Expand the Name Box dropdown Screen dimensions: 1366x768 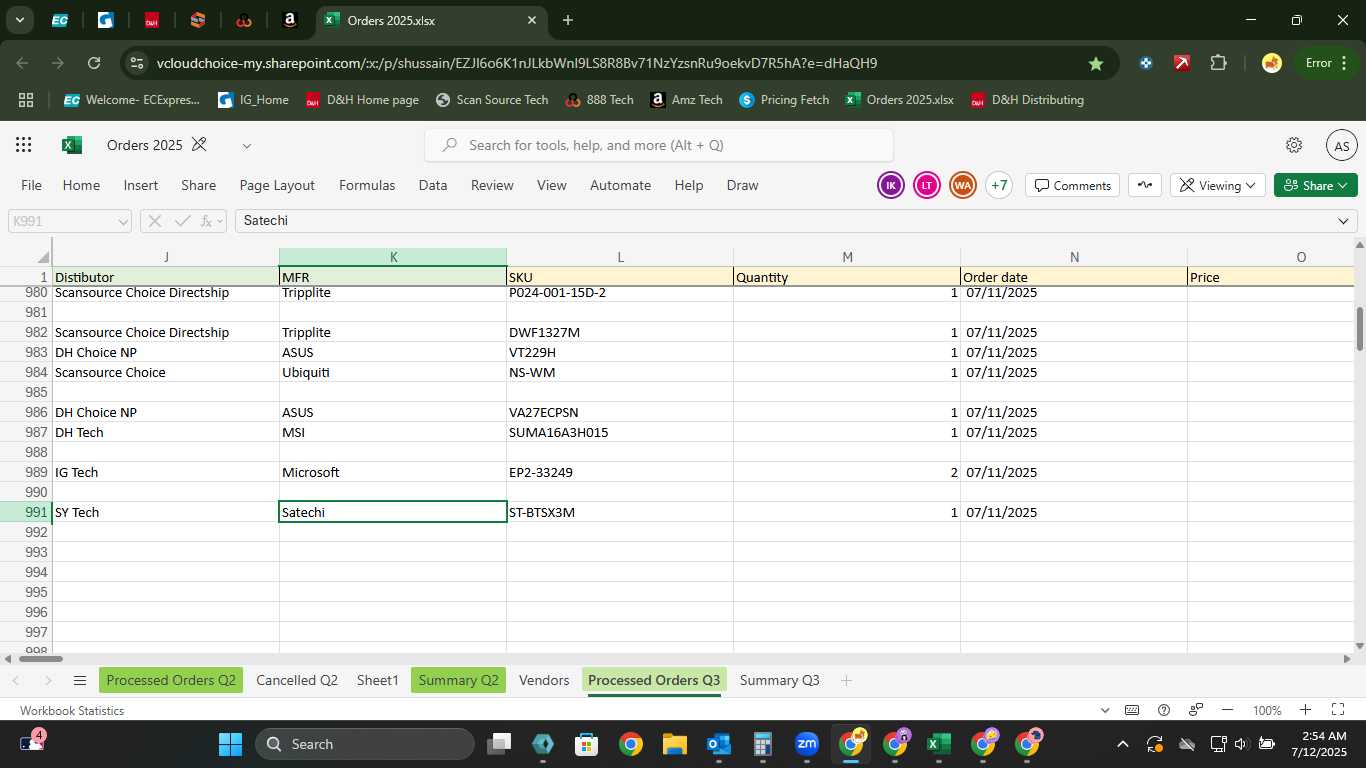click(x=123, y=221)
